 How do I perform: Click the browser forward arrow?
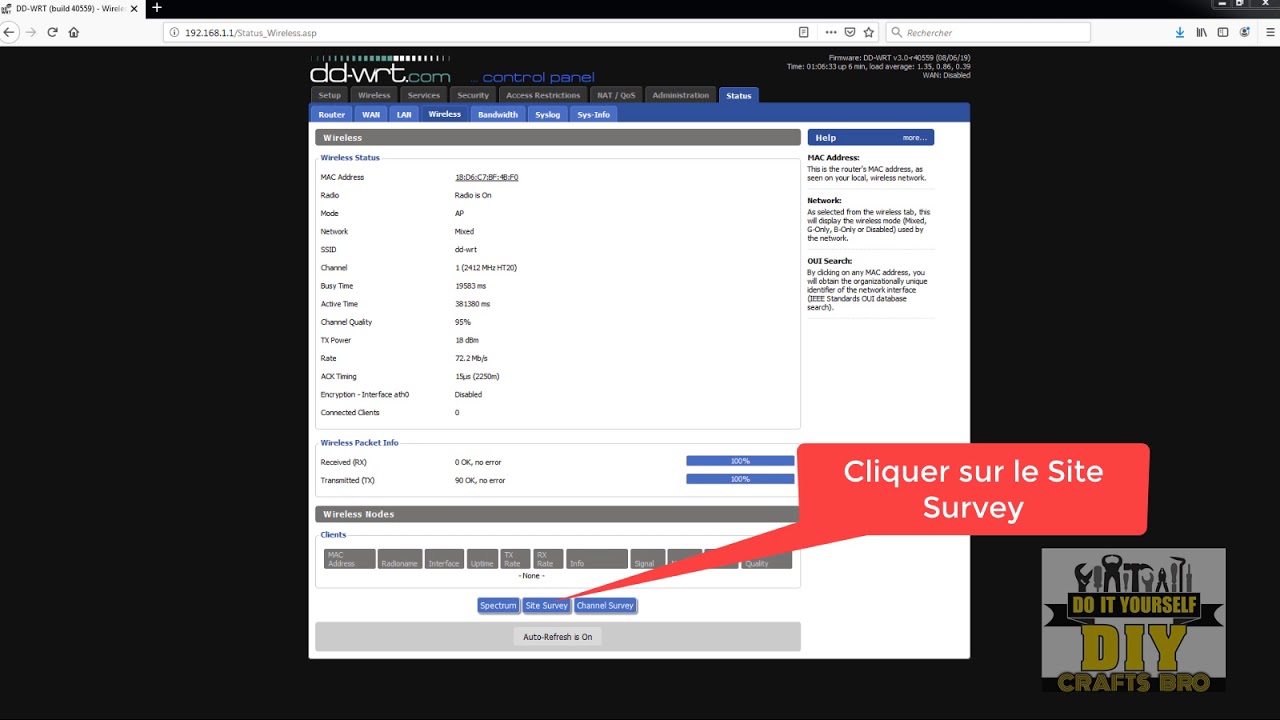(x=31, y=32)
